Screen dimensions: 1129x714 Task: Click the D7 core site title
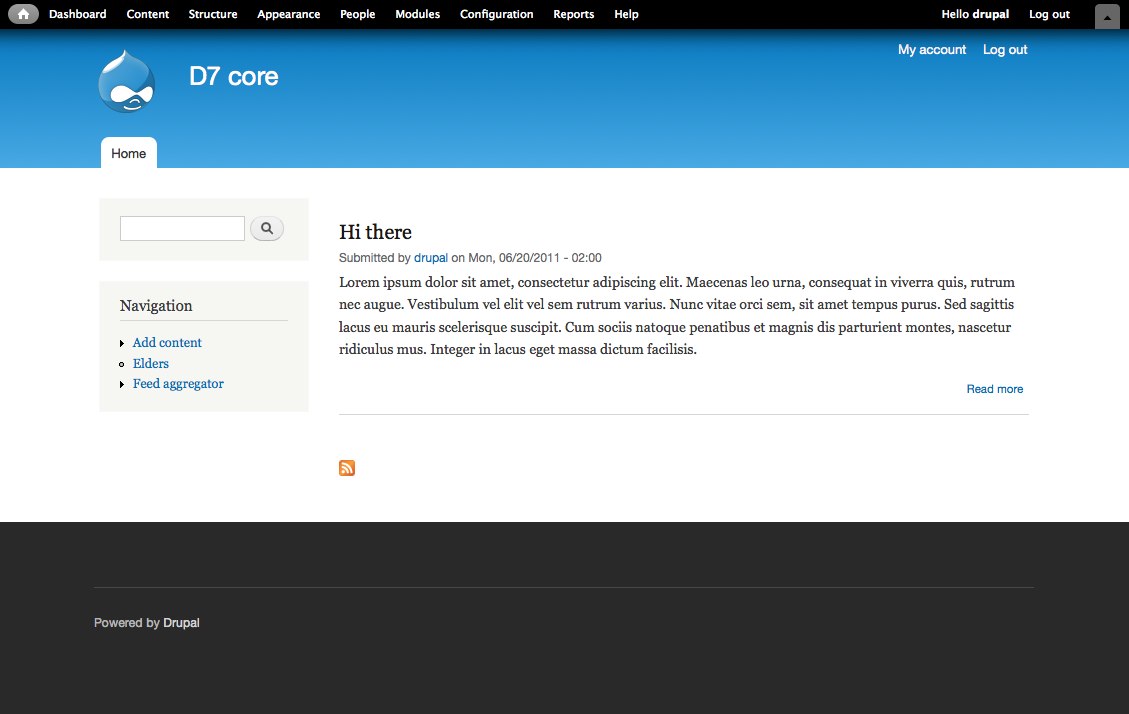(x=233, y=76)
